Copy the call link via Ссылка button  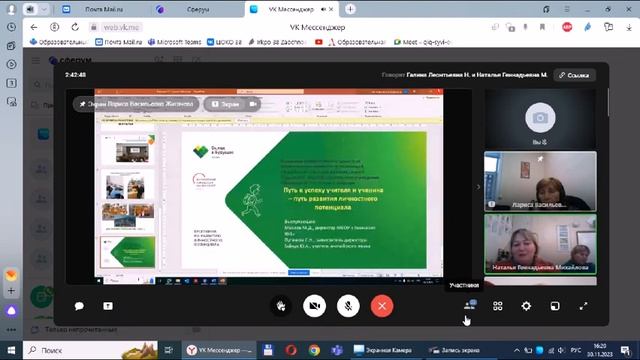(574, 75)
